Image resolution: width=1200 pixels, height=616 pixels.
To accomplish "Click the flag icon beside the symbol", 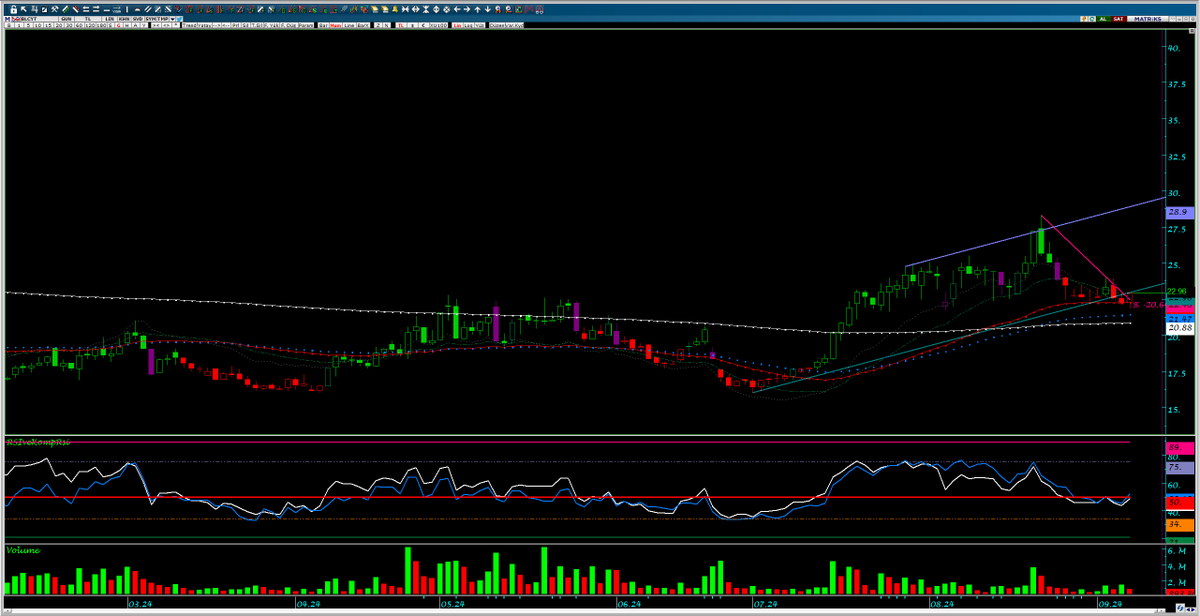I will (x=15, y=19).
